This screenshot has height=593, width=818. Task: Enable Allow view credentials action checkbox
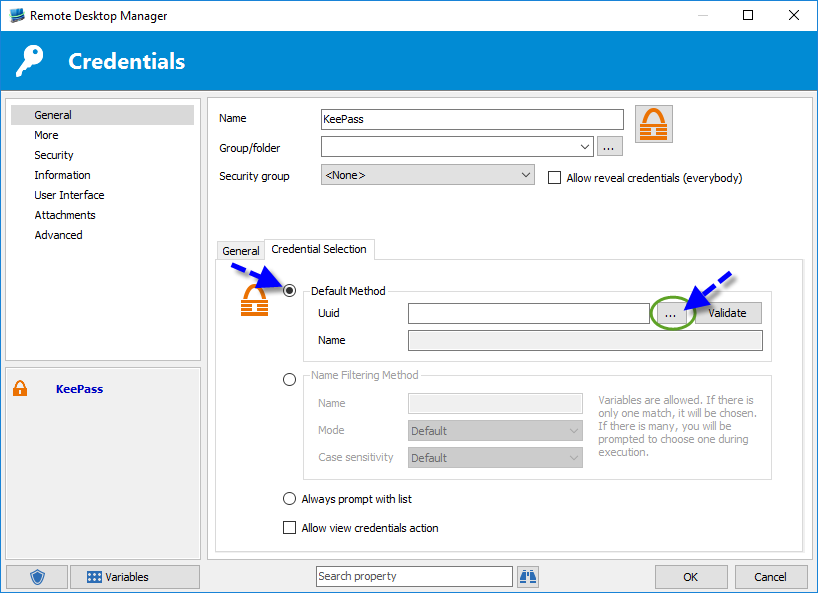point(290,528)
